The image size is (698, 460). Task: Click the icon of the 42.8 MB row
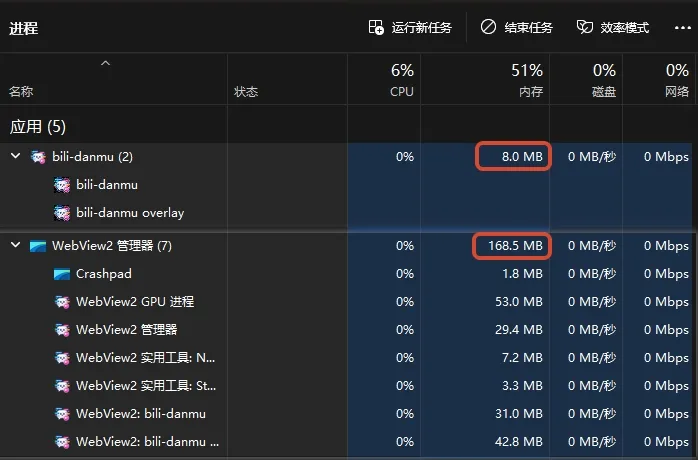coord(62,442)
